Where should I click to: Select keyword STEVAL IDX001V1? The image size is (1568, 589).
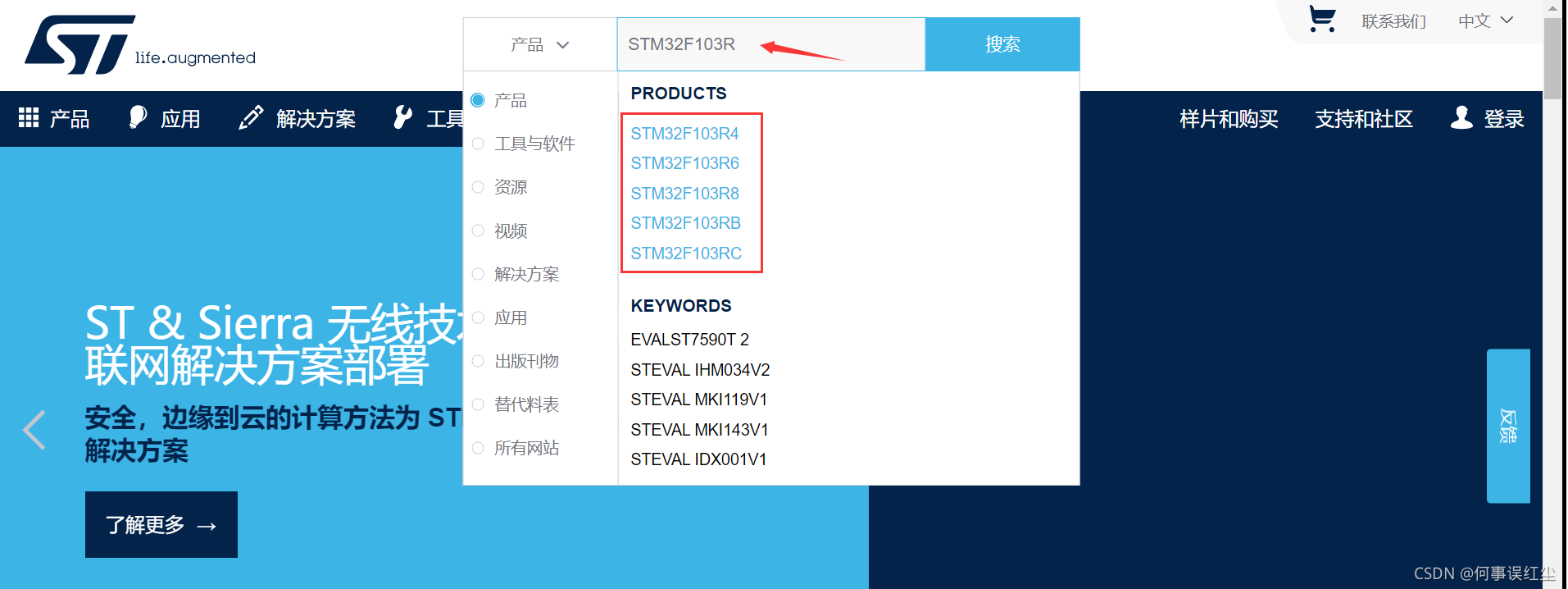(698, 459)
